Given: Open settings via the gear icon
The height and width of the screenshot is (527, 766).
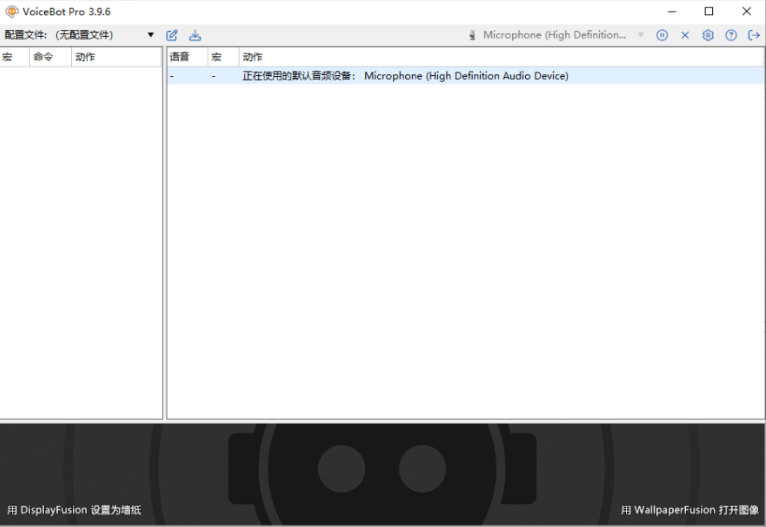Looking at the screenshot, I should [x=708, y=35].
